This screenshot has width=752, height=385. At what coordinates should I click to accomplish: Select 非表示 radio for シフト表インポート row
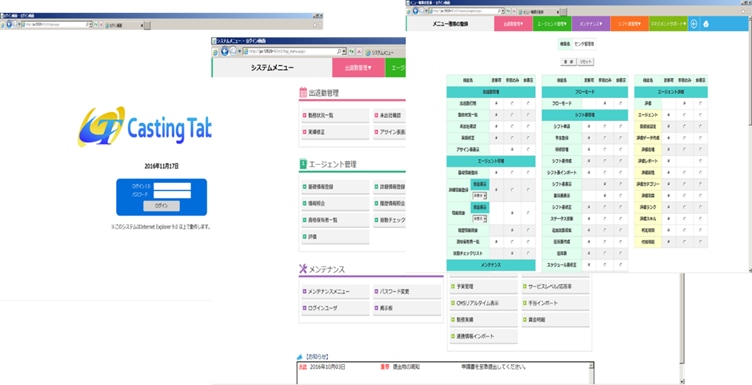[621, 172]
